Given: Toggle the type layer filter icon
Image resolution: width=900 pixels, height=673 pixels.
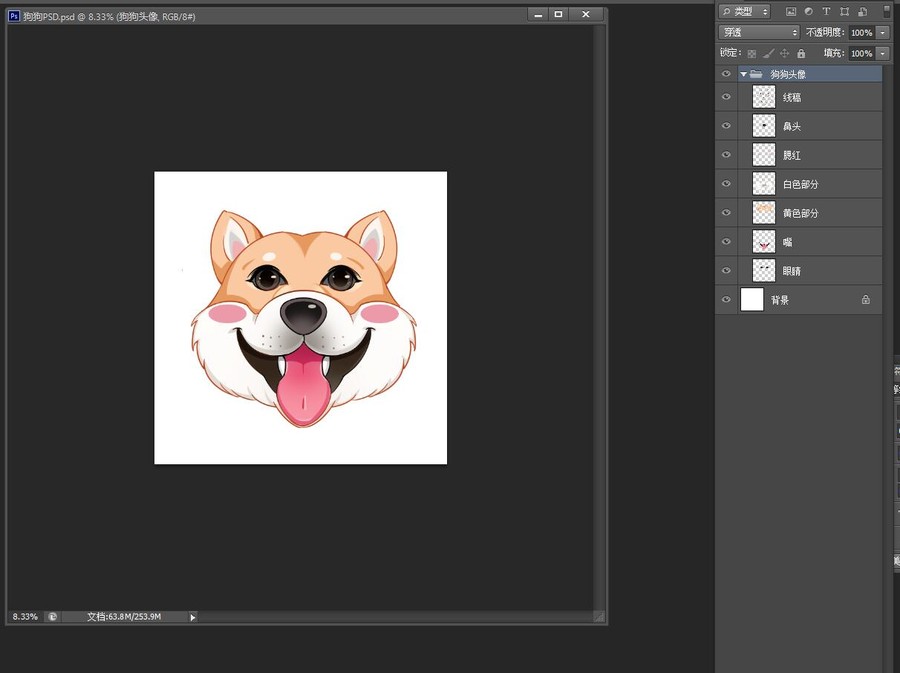Looking at the screenshot, I should click(827, 11).
